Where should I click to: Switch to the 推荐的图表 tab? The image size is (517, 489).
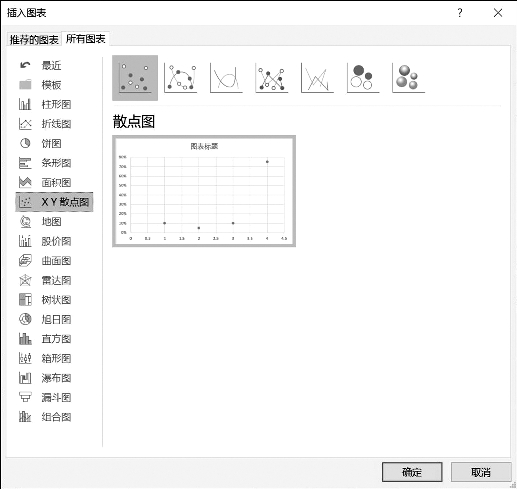click(34, 40)
